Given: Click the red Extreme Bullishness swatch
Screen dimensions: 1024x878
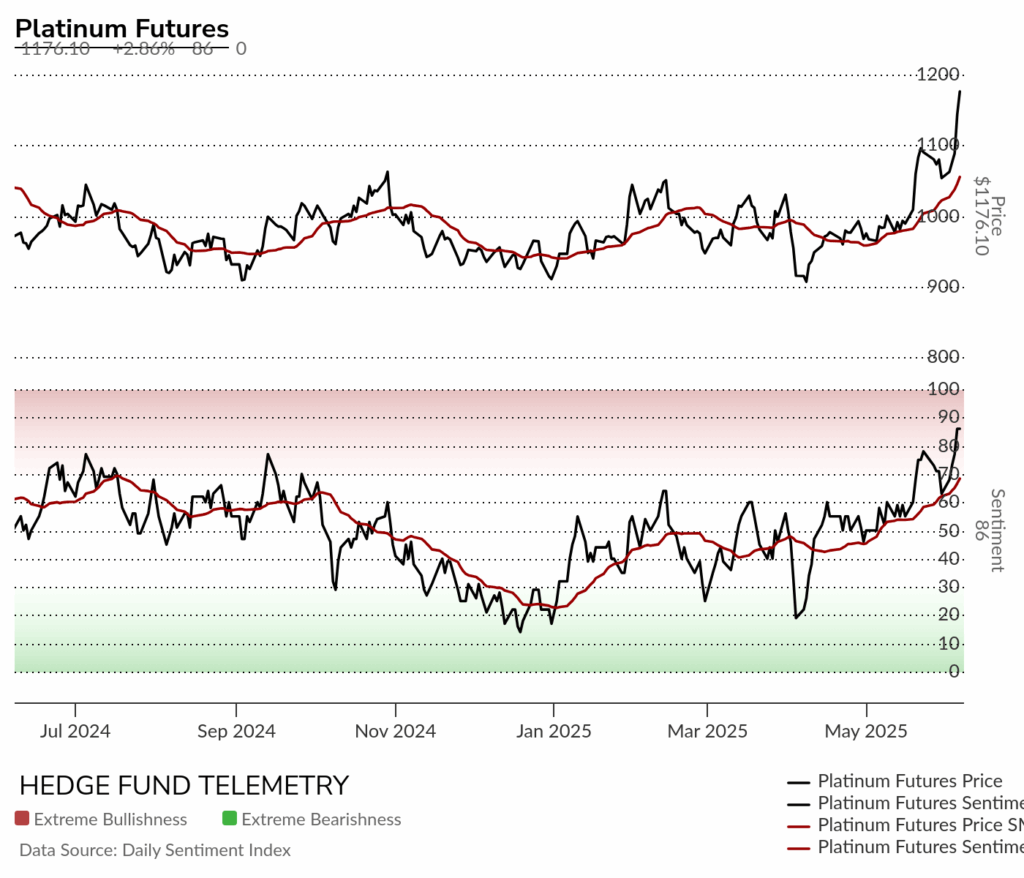Looking at the screenshot, I should pos(22,819).
